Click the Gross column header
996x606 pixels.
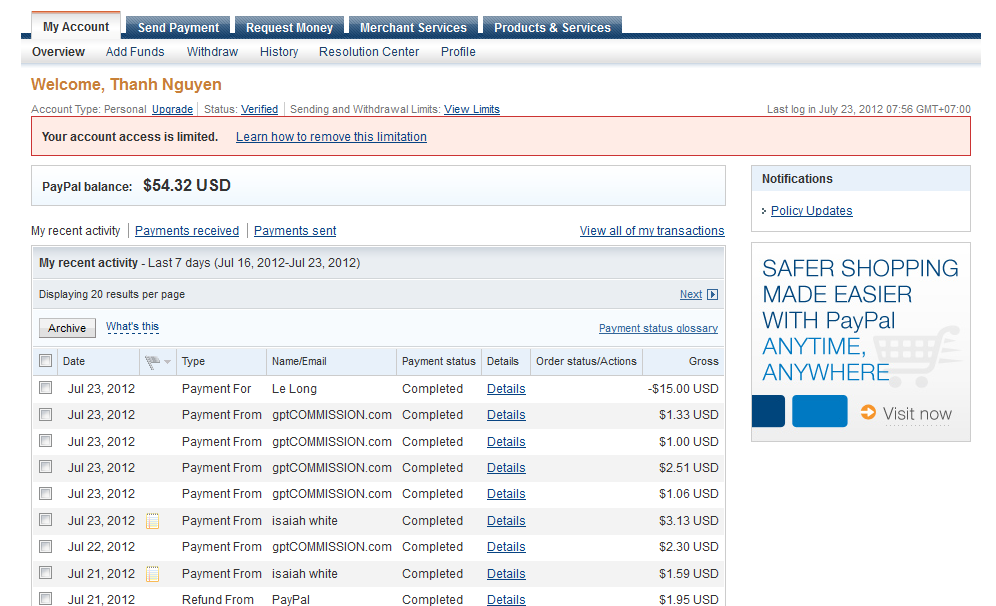(703, 361)
